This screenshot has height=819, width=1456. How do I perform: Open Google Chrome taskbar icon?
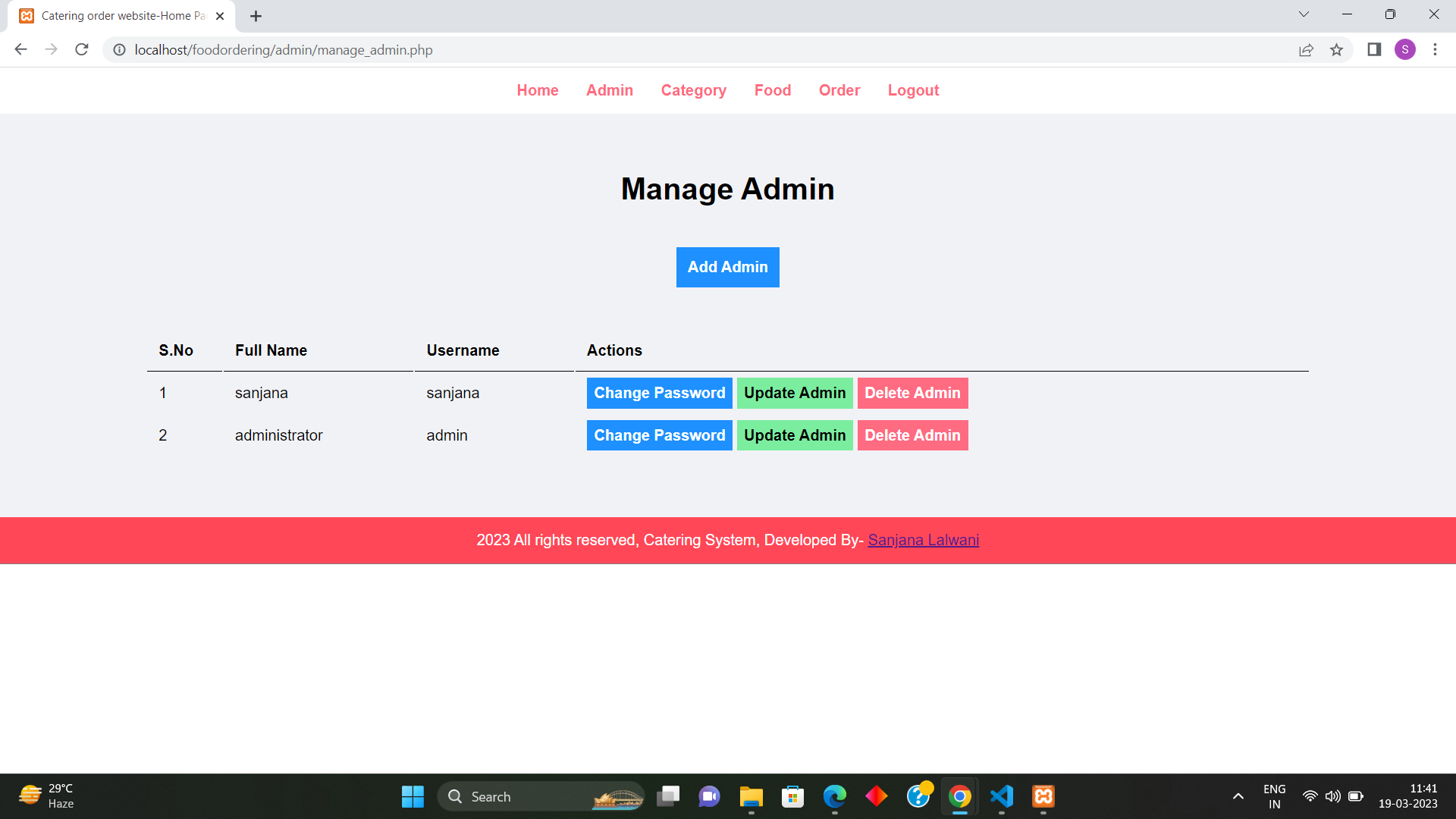(959, 796)
